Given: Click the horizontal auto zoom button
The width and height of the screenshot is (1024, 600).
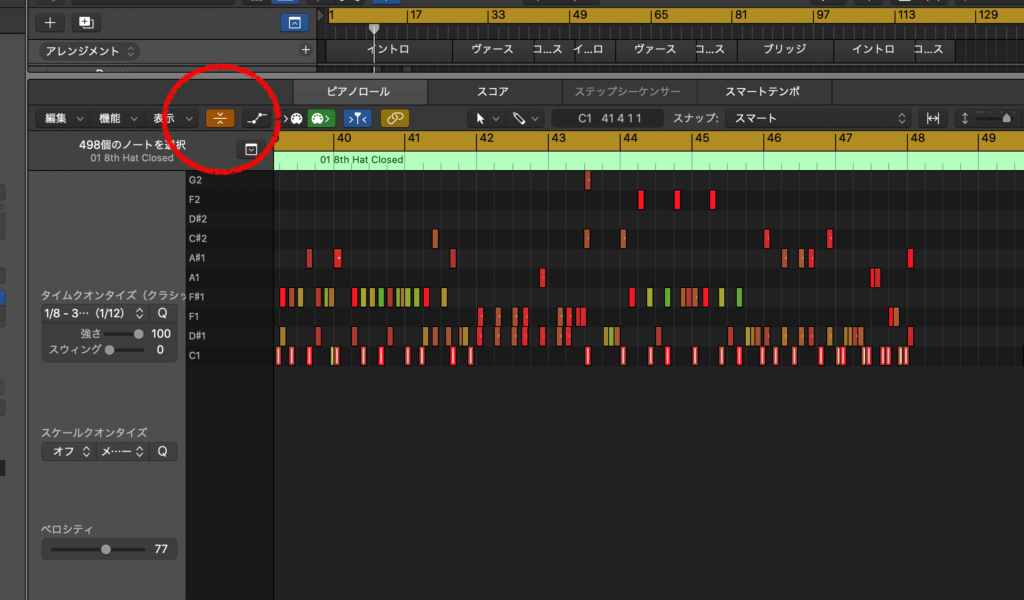Looking at the screenshot, I should (x=933, y=118).
